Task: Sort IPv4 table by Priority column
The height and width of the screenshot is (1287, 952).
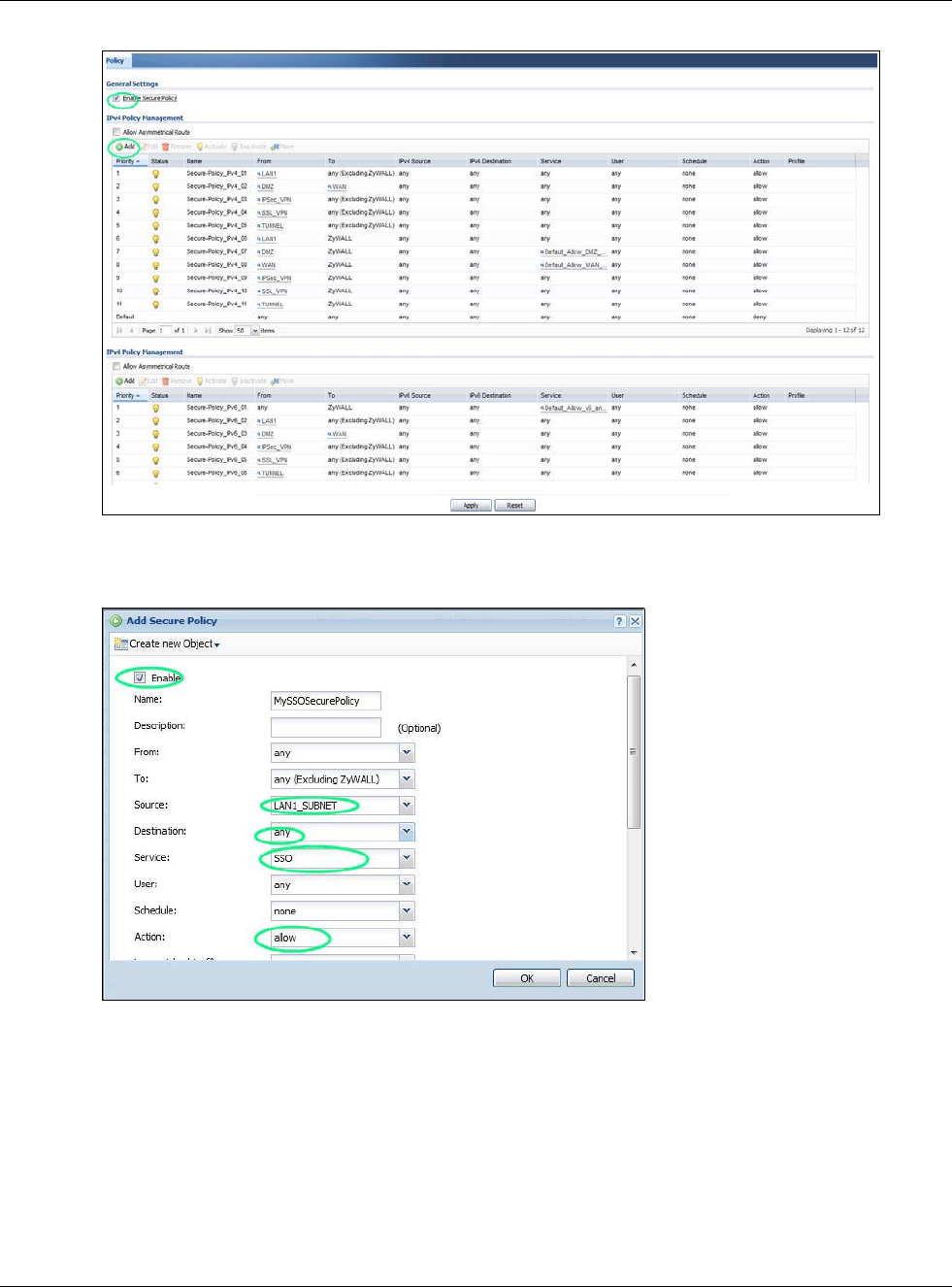Action: (x=128, y=161)
